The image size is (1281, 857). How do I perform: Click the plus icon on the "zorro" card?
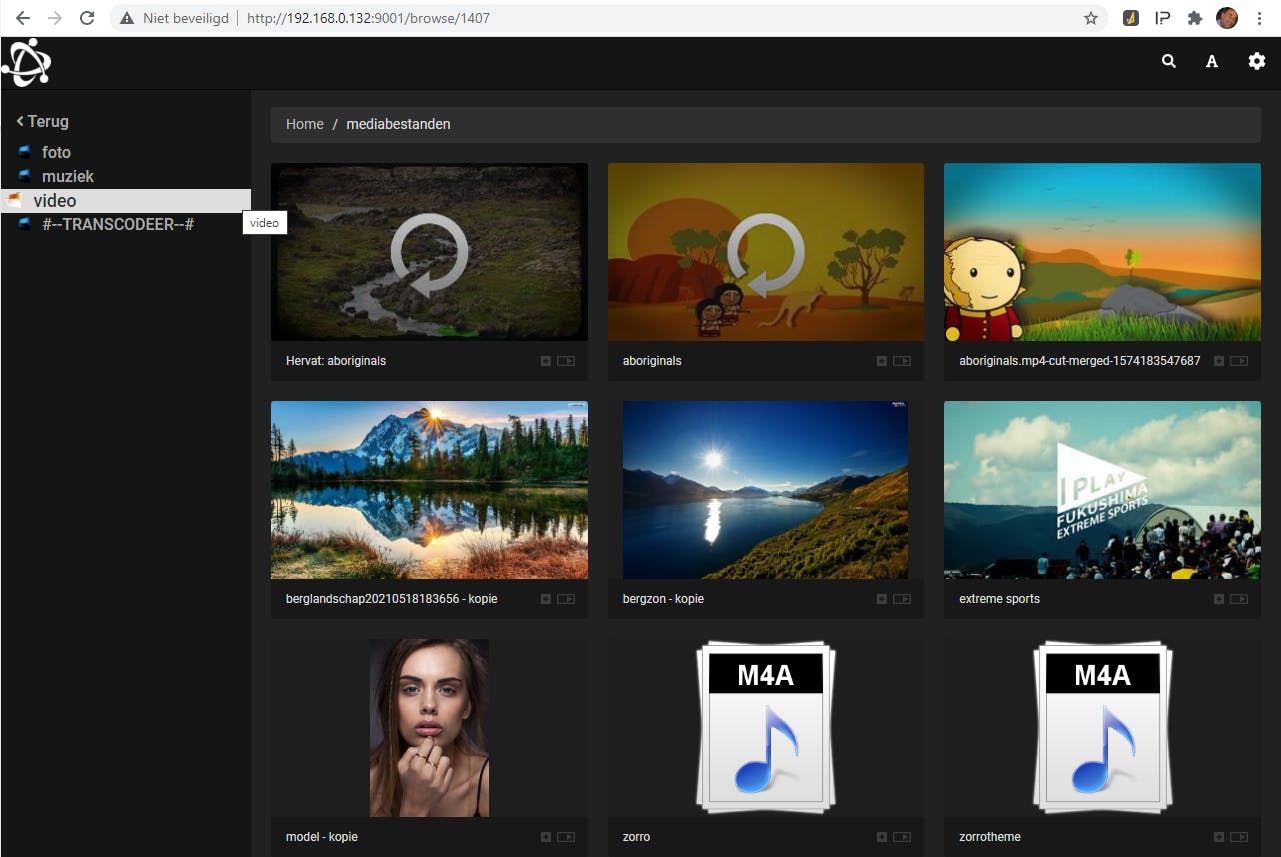pyautogui.click(x=882, y=837)
